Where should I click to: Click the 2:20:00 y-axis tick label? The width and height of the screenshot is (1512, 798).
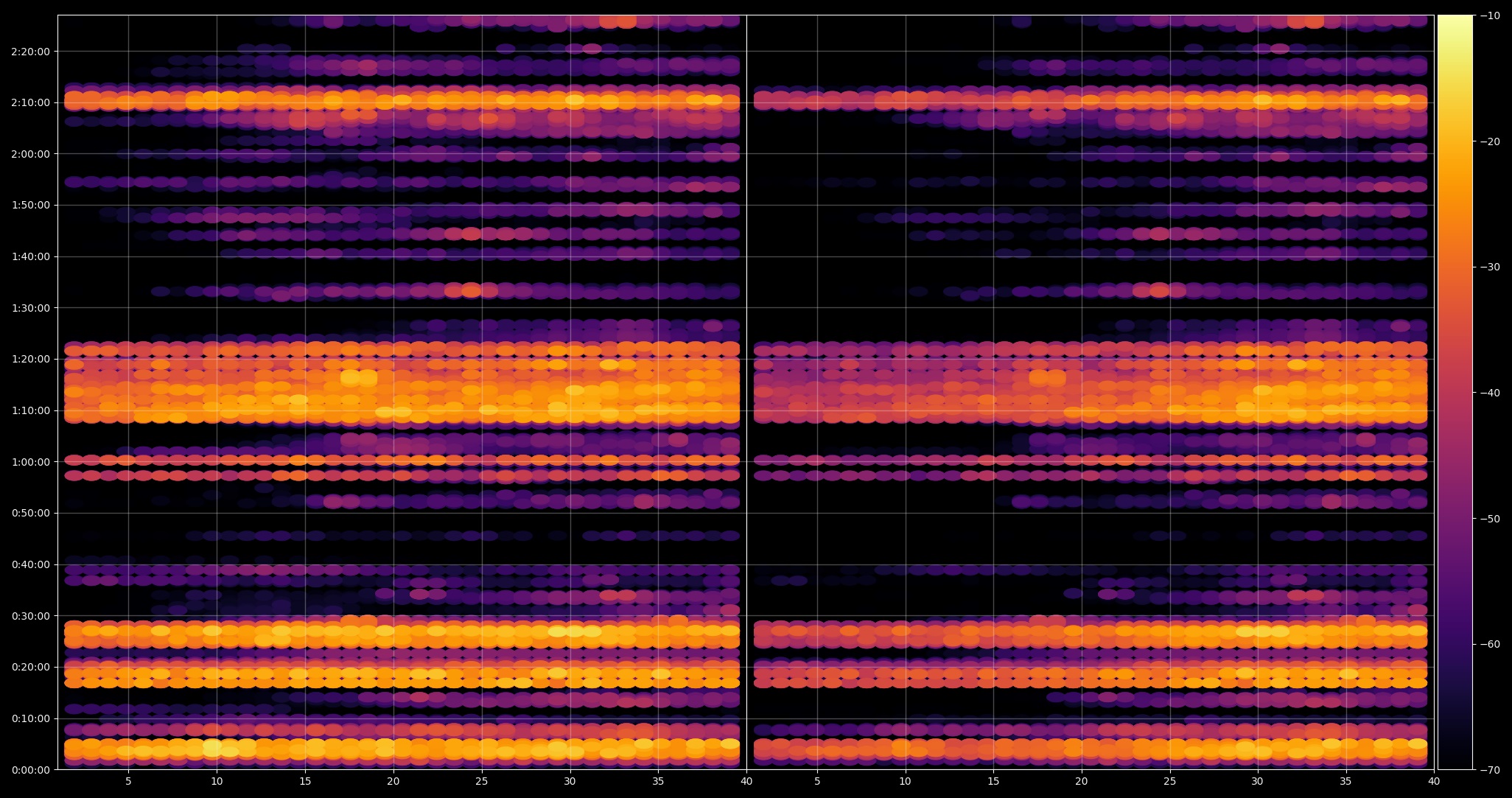(30, 52)
